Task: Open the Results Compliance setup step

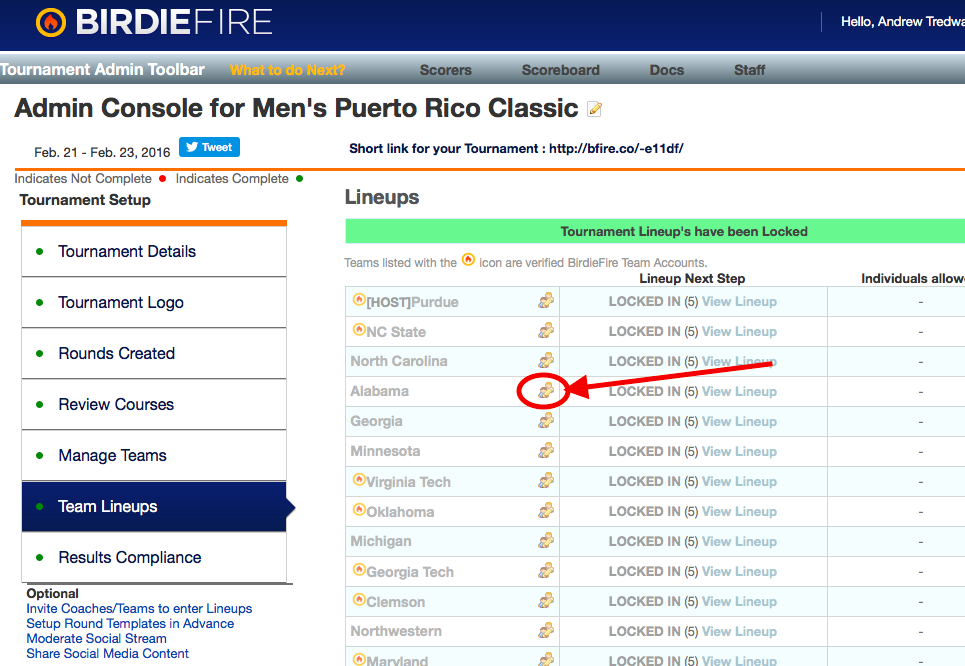Action: pos(130,557)
